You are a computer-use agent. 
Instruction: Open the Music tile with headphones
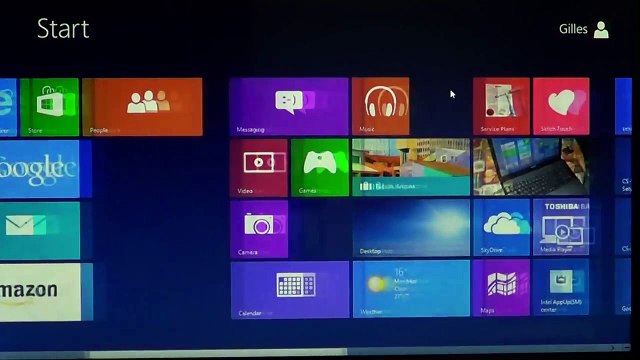point(380,106)
